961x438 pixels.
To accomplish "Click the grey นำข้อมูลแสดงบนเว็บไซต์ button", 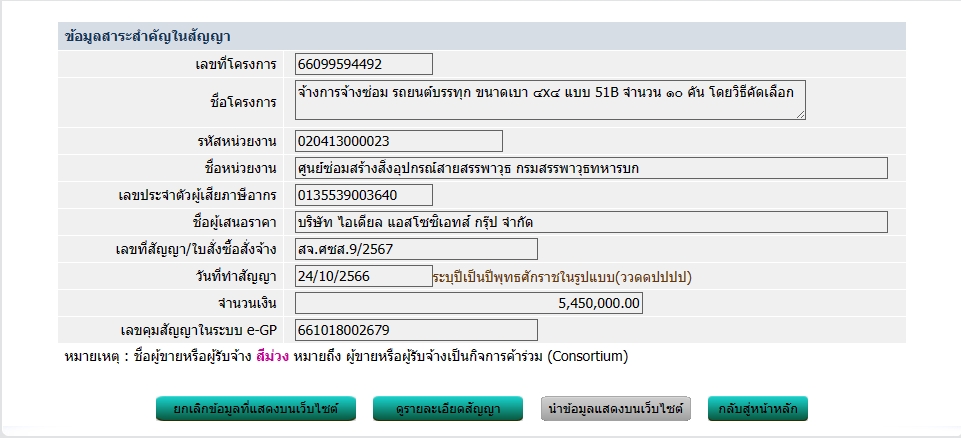I will click(616, 409).
